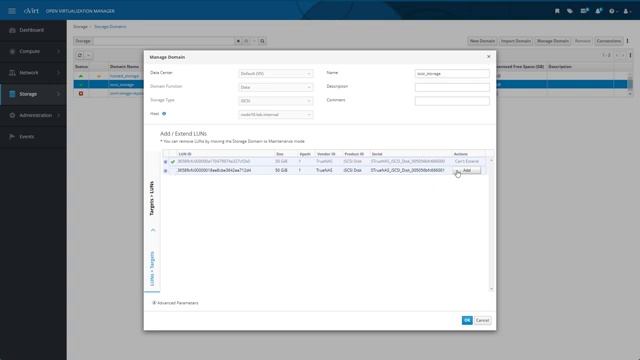The width and height of the screenshot is (640, 360).
Task: Open the hamburger navigation menu
Action: coord(12,11)
